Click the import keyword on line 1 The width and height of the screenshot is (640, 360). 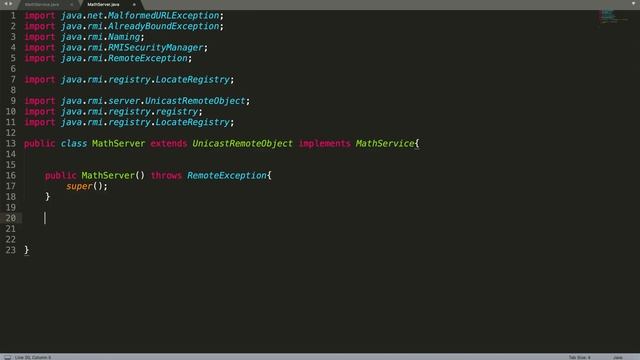point(40,16)
